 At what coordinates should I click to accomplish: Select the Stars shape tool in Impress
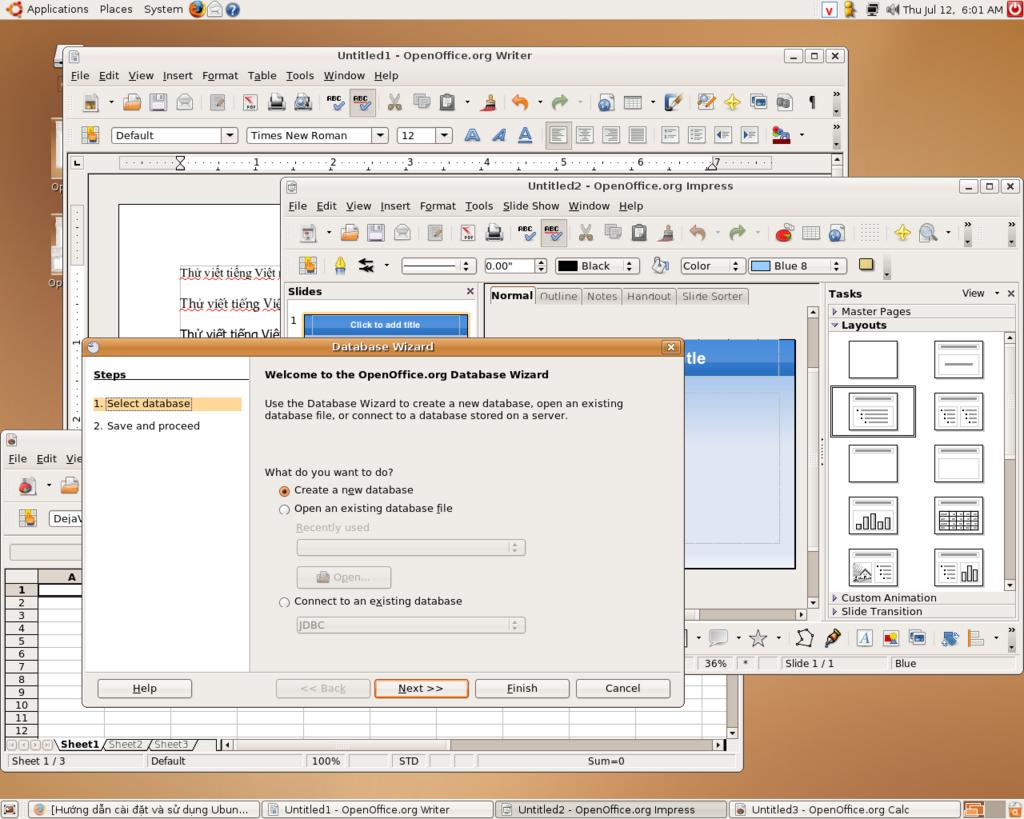coord(758,638)
